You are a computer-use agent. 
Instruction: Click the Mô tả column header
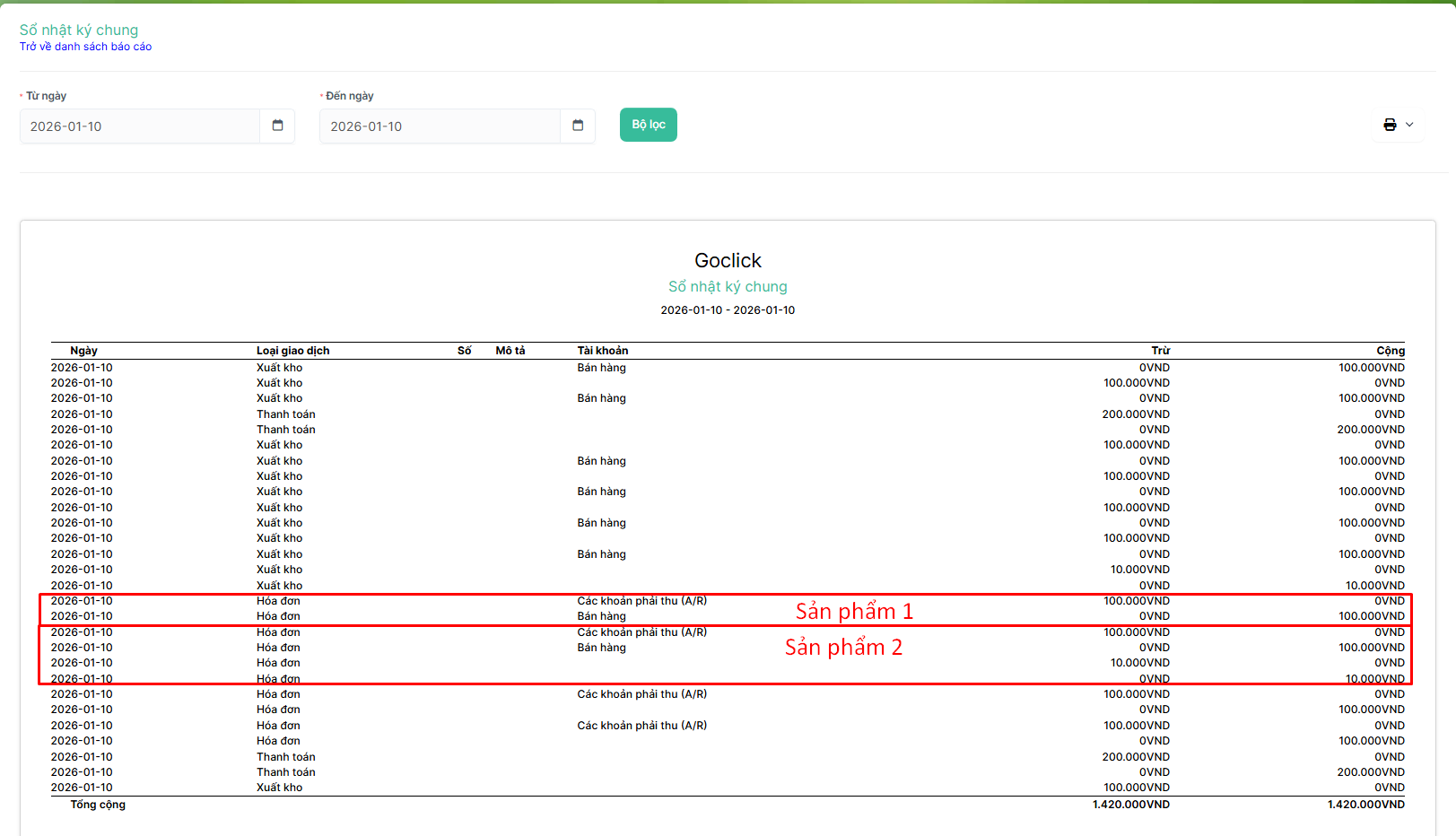pyautogui.click(x=510, y=351)
